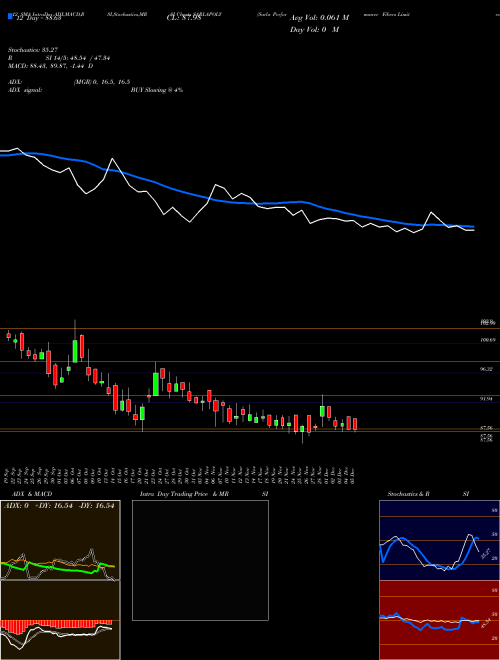Click the 'Stochastics & RSI' panel title
500x660 pixels.
click(x=428, y=494)
